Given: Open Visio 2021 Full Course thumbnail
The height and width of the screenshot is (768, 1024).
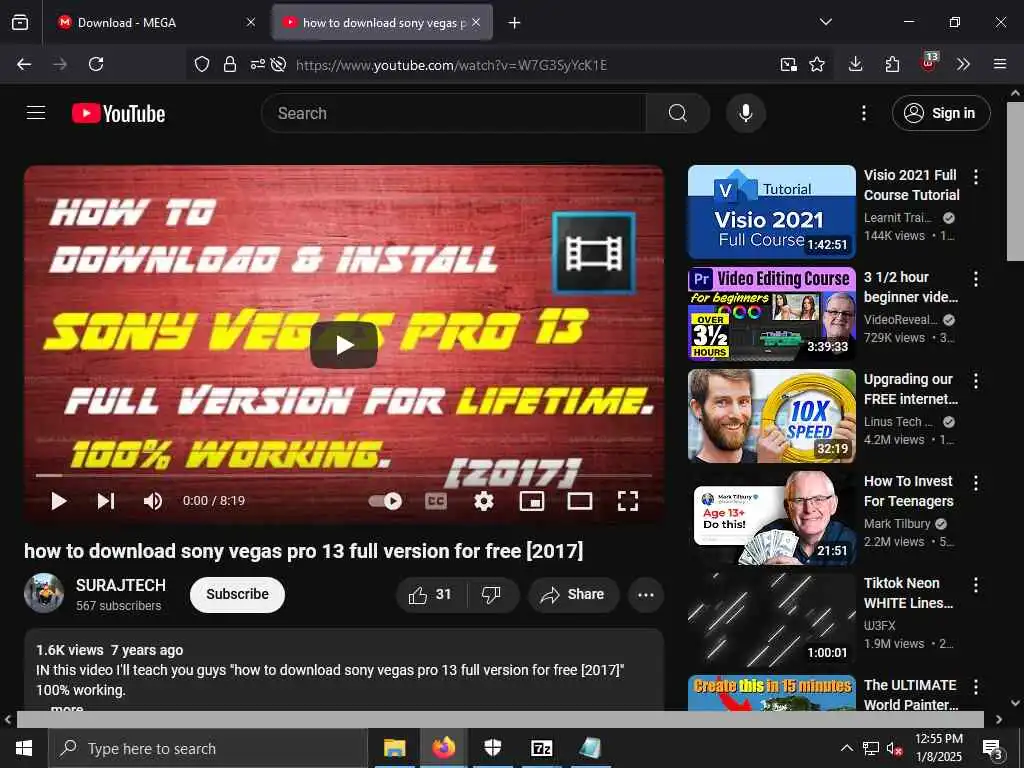Looking at the screenshot, I should (772, 212).
